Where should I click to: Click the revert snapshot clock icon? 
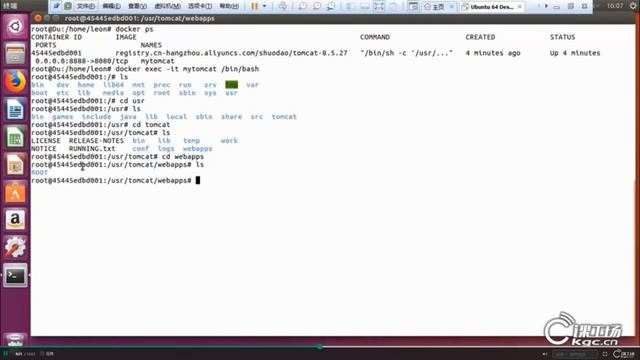click(x=317, y=6)
